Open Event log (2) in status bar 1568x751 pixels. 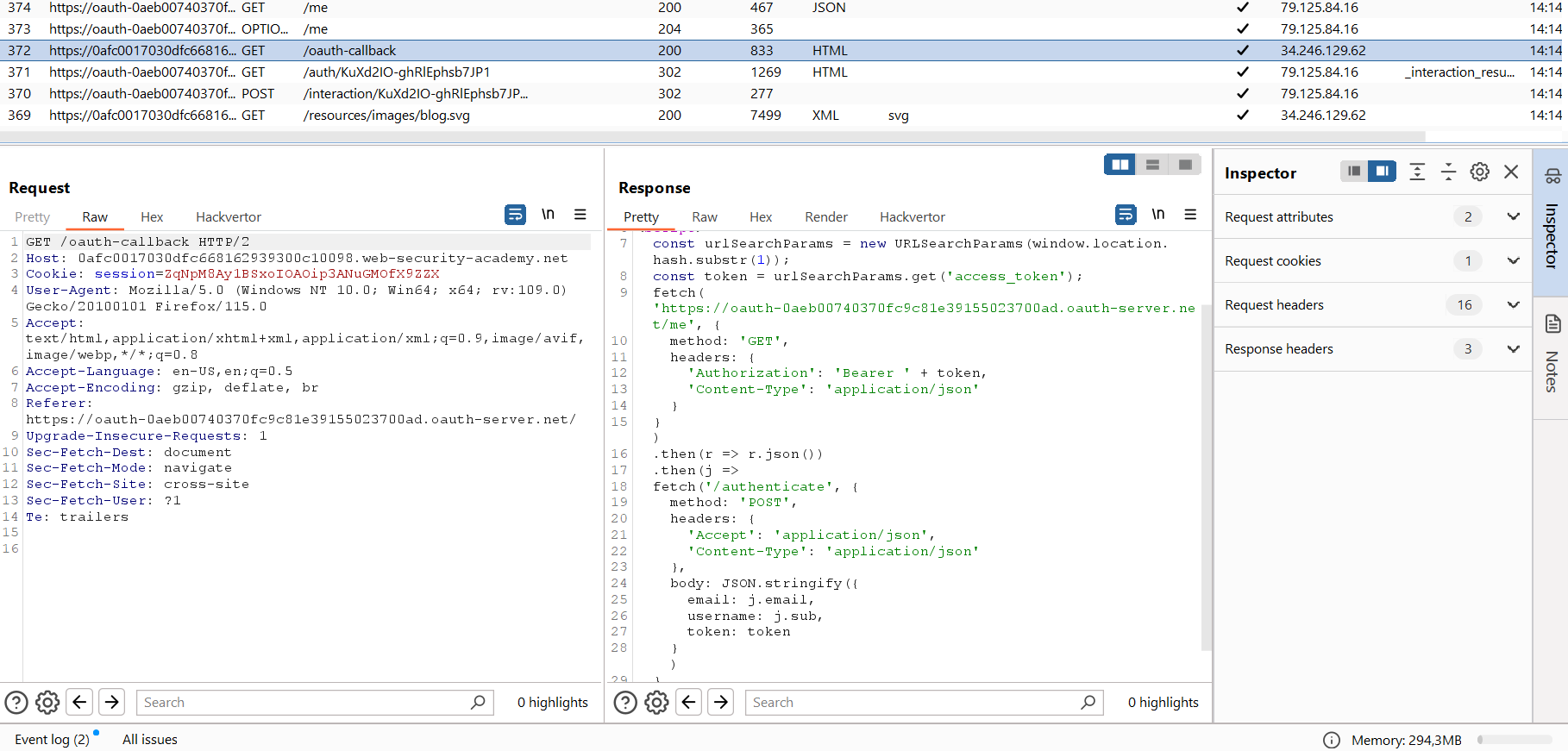(52, 739)
